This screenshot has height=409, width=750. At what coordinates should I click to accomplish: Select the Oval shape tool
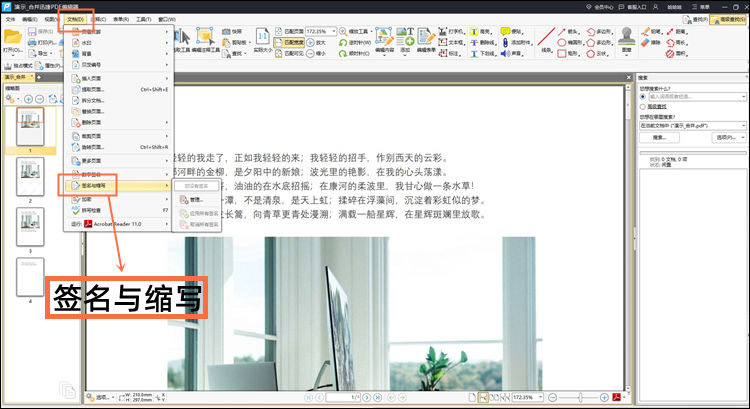point(569,43)
